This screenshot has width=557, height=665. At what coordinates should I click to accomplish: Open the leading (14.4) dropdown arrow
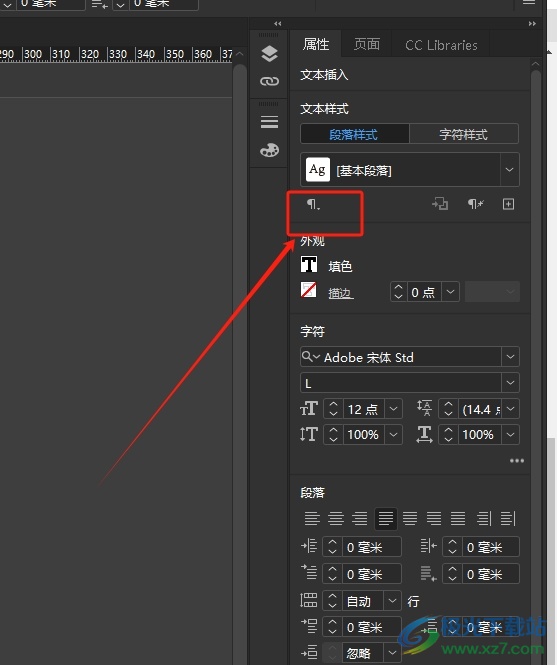coord(511,409)
